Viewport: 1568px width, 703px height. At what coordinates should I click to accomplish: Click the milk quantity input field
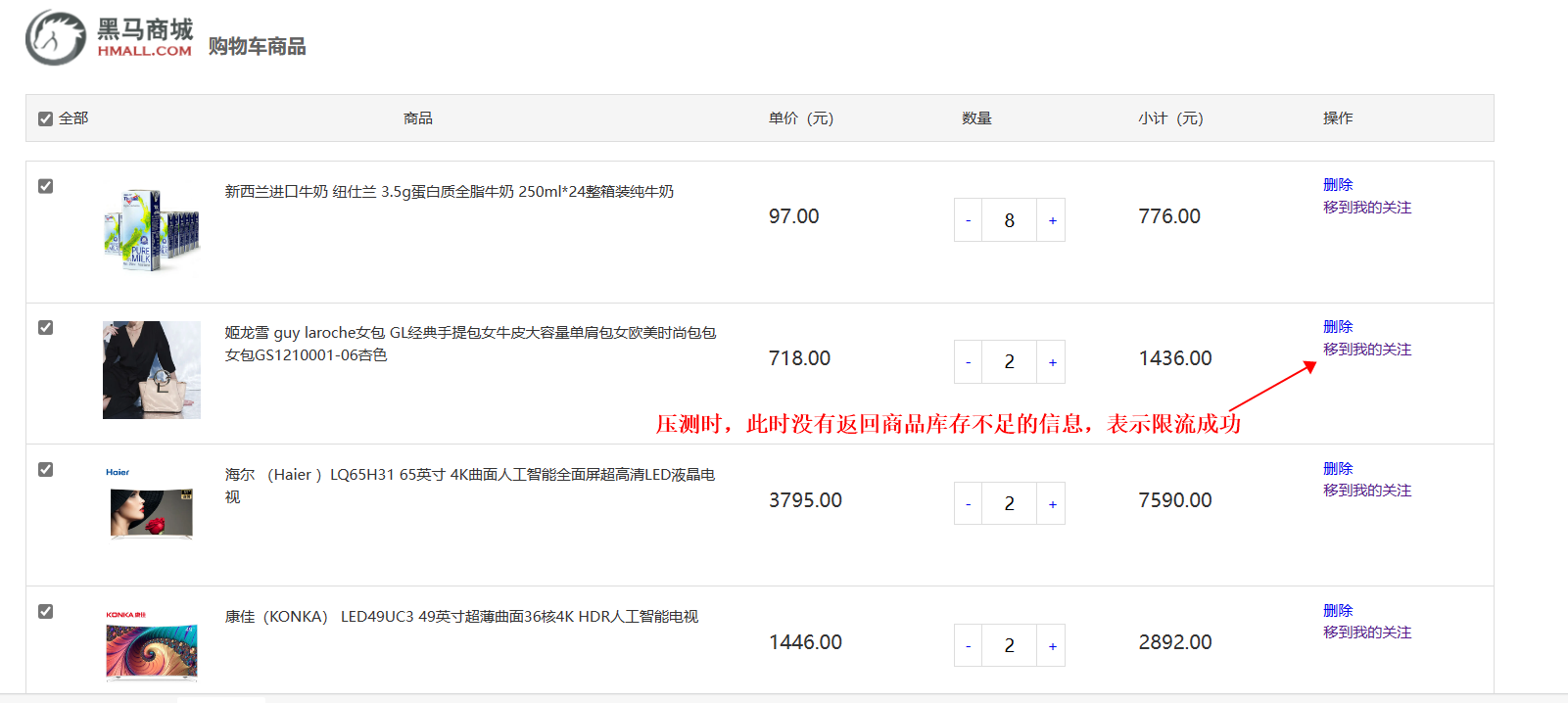(1009, 220)
